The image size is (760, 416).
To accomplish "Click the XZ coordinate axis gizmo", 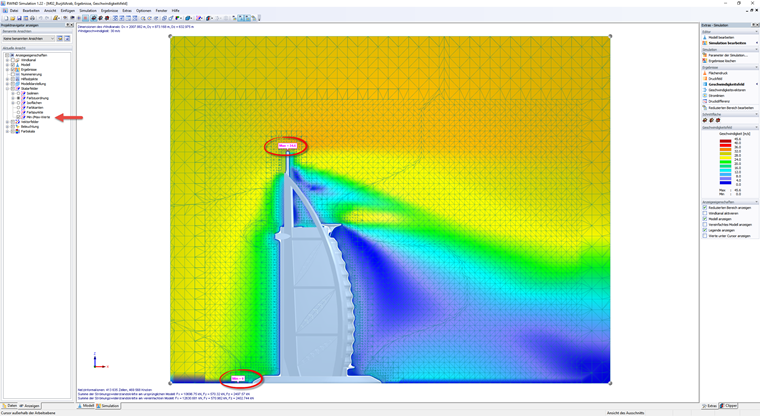I will click(100, 361).
